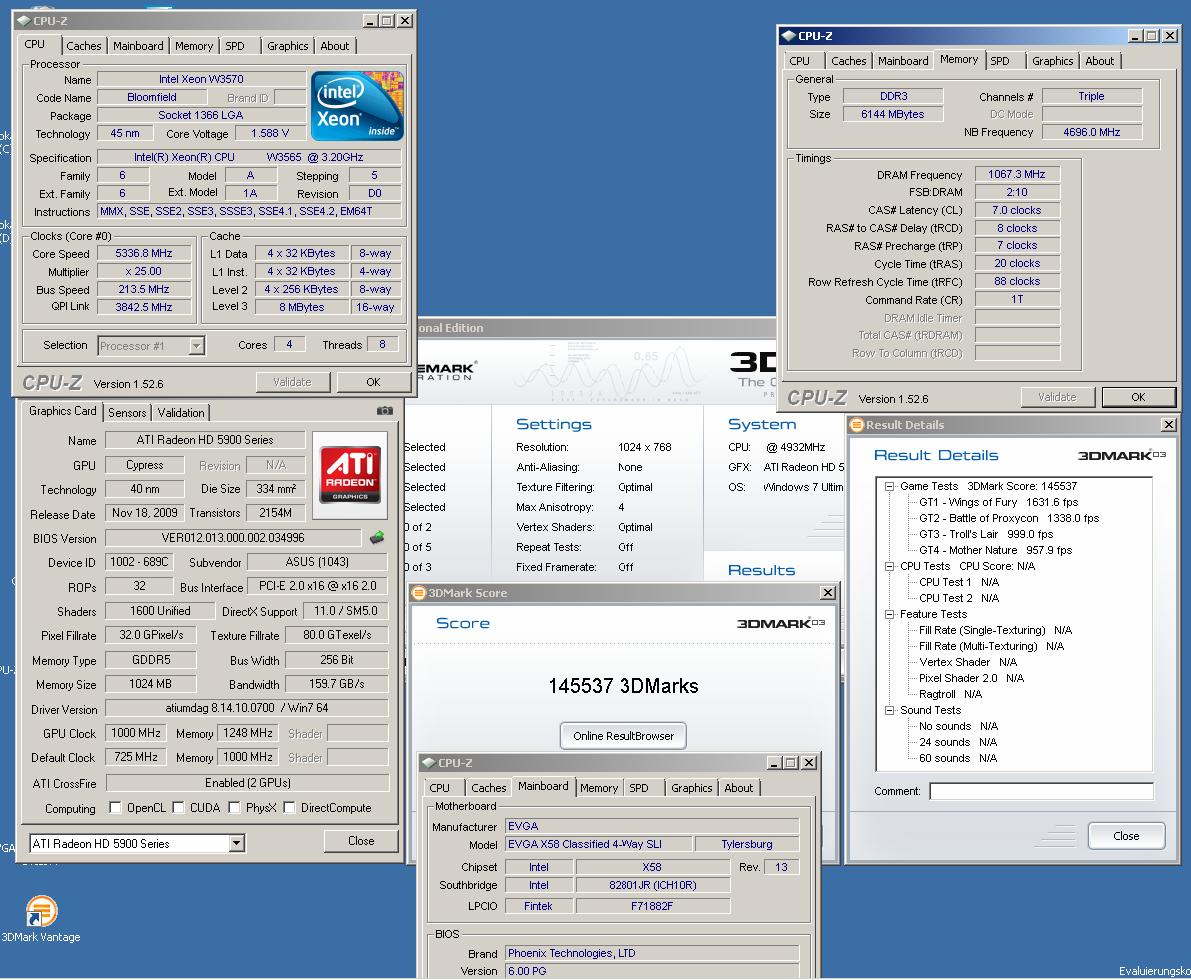The height and width of the screenshot is (980, 1191).
Task: Switch to Caches tab in top-left CPU-Z
Action: (84, 46)
